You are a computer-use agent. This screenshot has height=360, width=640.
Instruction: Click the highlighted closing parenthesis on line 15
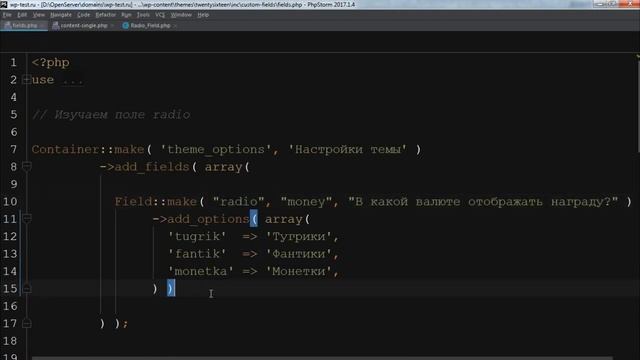click(x=171, y=288)
